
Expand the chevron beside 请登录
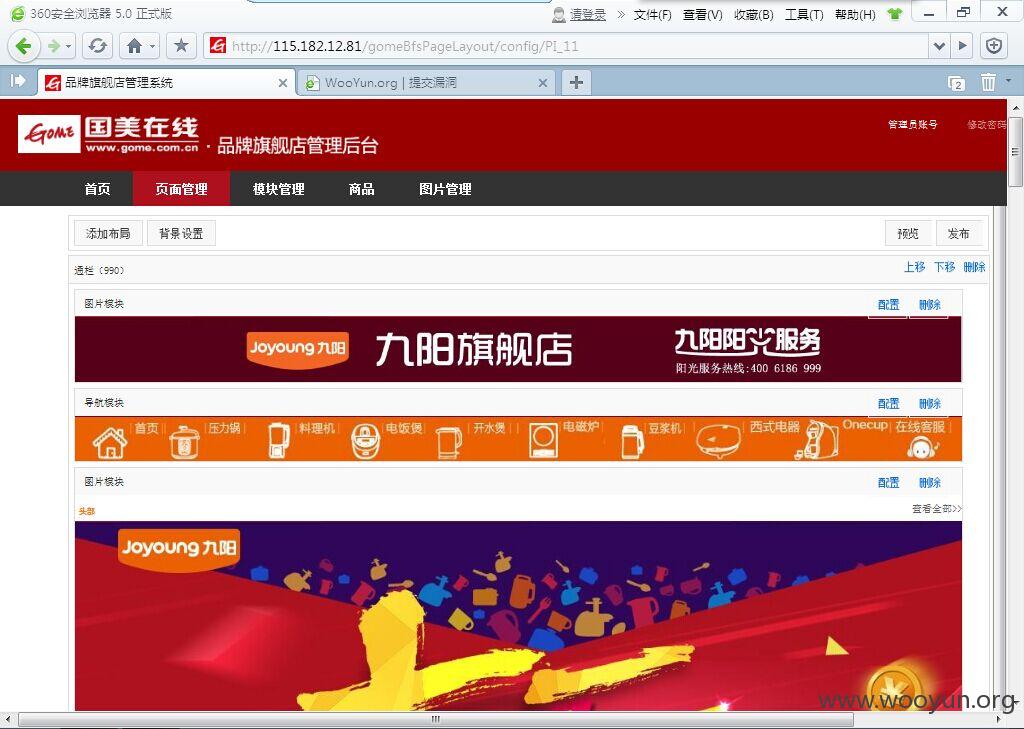tap(620, 14)
